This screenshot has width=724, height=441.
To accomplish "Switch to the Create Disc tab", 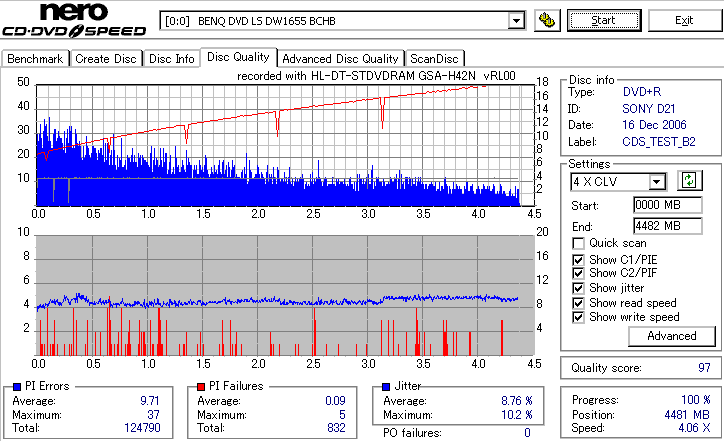I will pyautogui.click(x=106, y=59).
